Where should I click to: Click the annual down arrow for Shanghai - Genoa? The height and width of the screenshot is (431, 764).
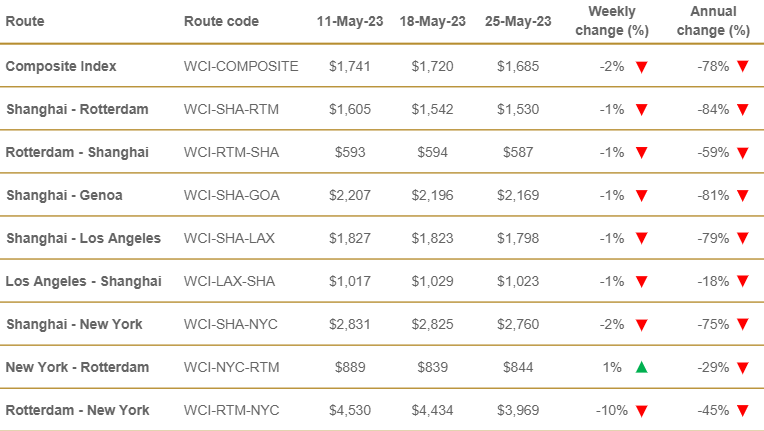(x=743, y=196)
